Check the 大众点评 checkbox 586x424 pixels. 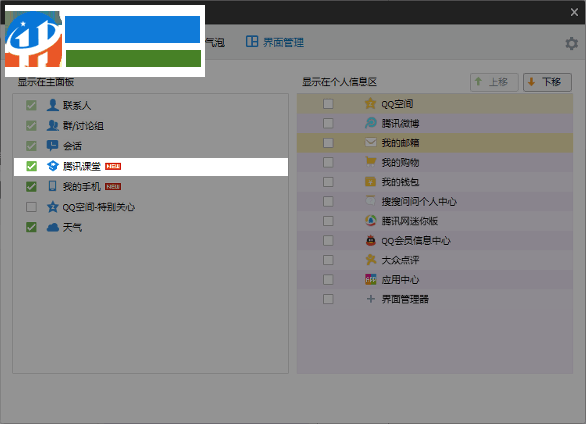[x=328, y=260]
